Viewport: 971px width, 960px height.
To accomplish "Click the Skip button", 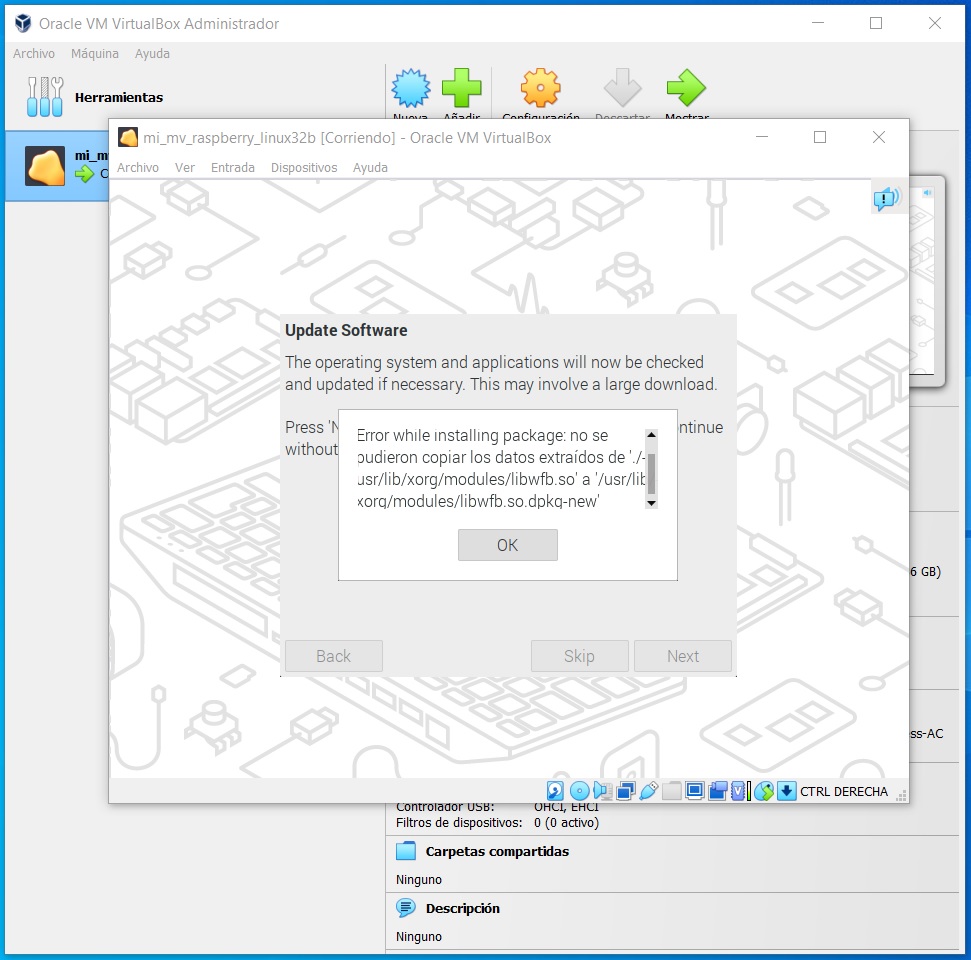I will pyautogui.click(x=580, y=656).
